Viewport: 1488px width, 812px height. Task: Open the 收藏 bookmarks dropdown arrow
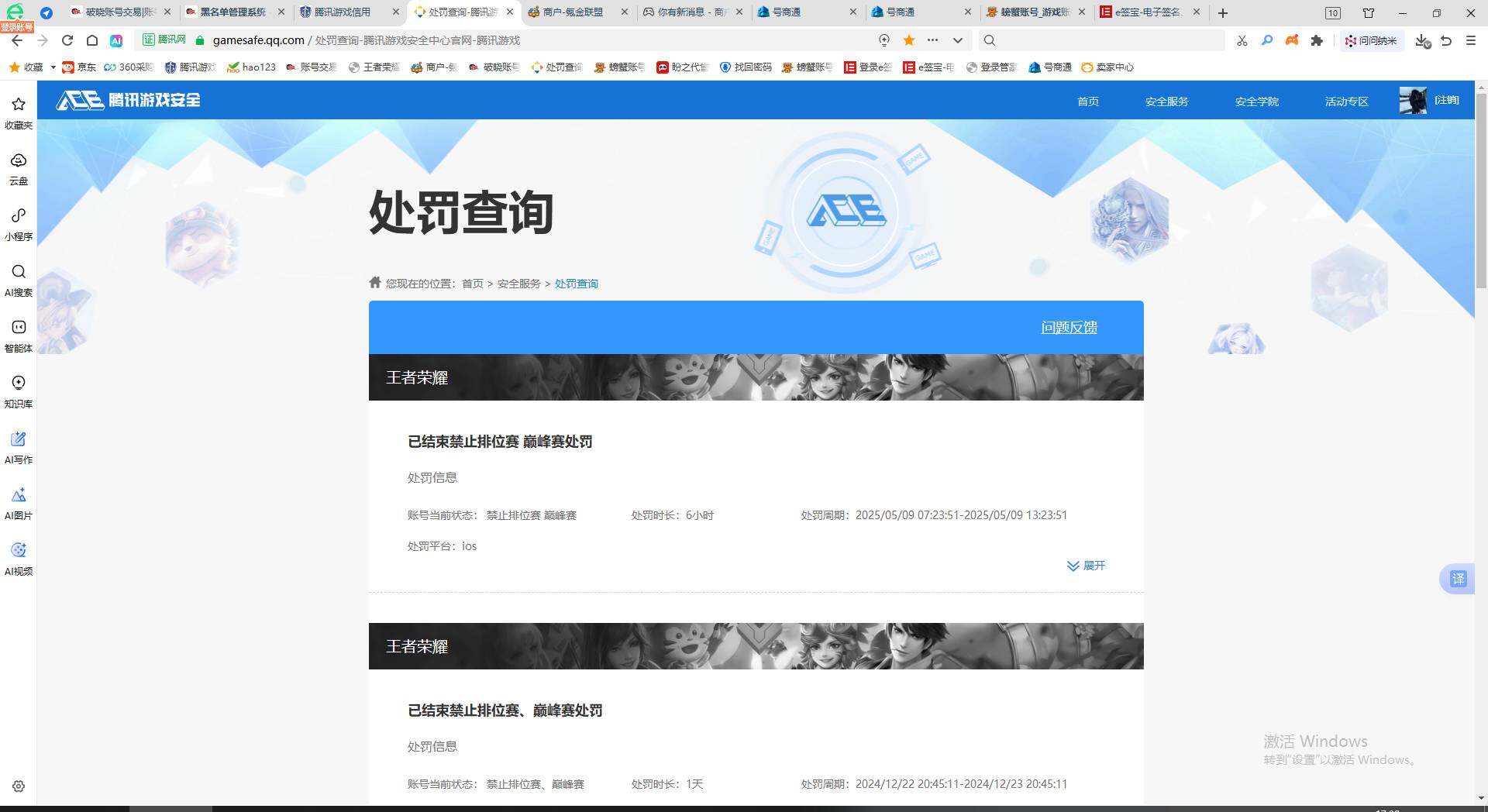click(52, 67)
